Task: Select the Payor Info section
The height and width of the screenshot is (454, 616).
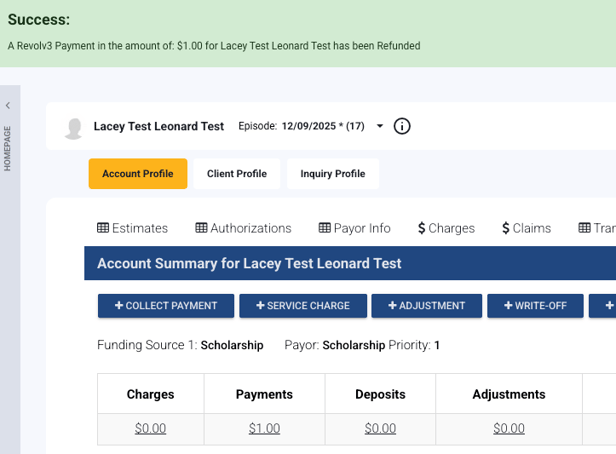Action: coord(354,228)
